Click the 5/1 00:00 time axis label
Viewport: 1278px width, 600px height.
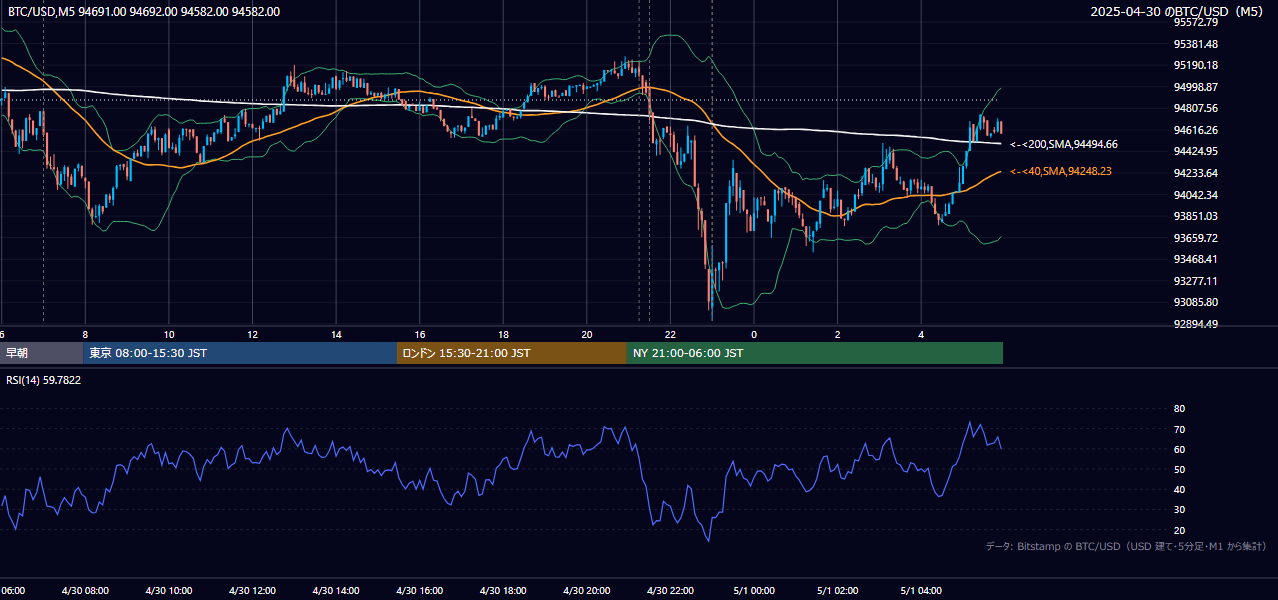click(x=754, y=591)
